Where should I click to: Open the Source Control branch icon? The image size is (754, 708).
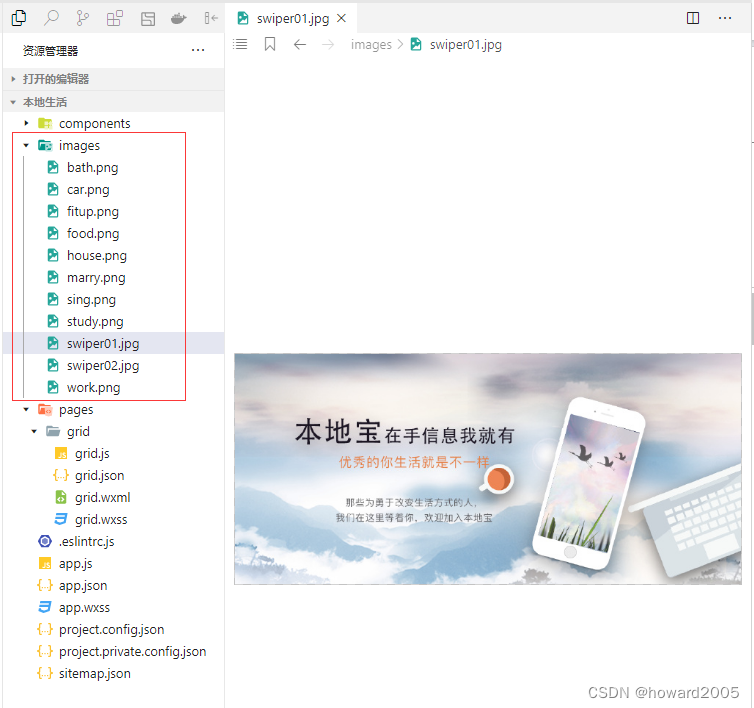[x=83, y=18]
